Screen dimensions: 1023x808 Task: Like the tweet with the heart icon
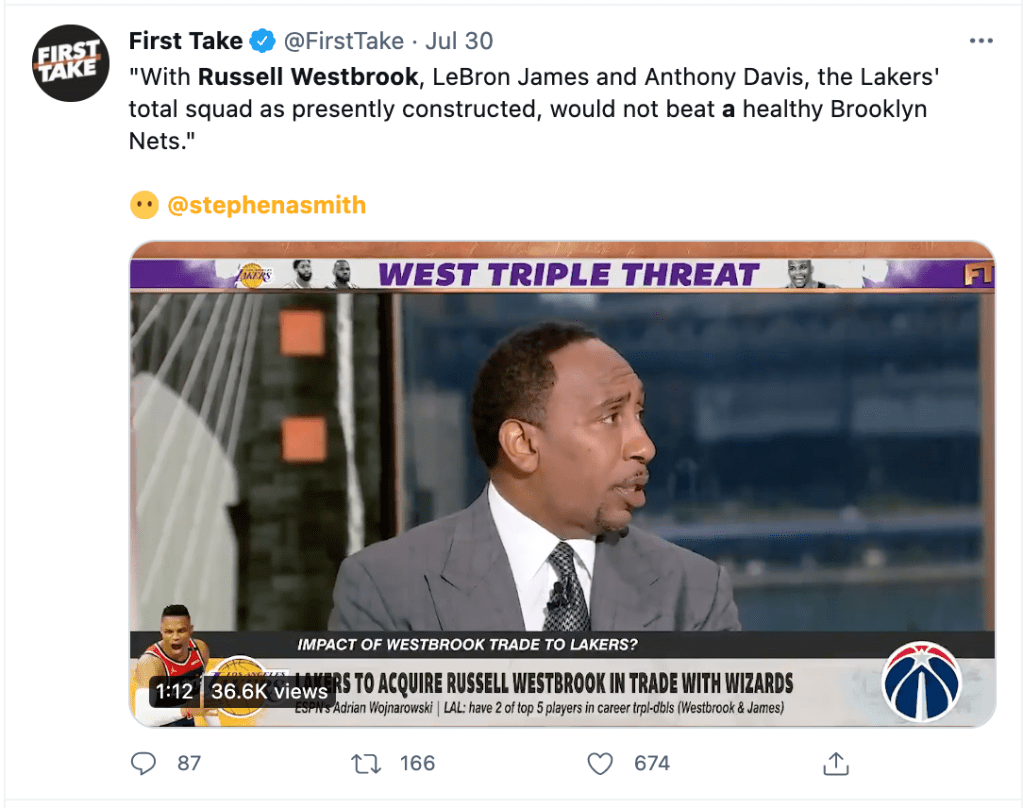click(599, 764)
